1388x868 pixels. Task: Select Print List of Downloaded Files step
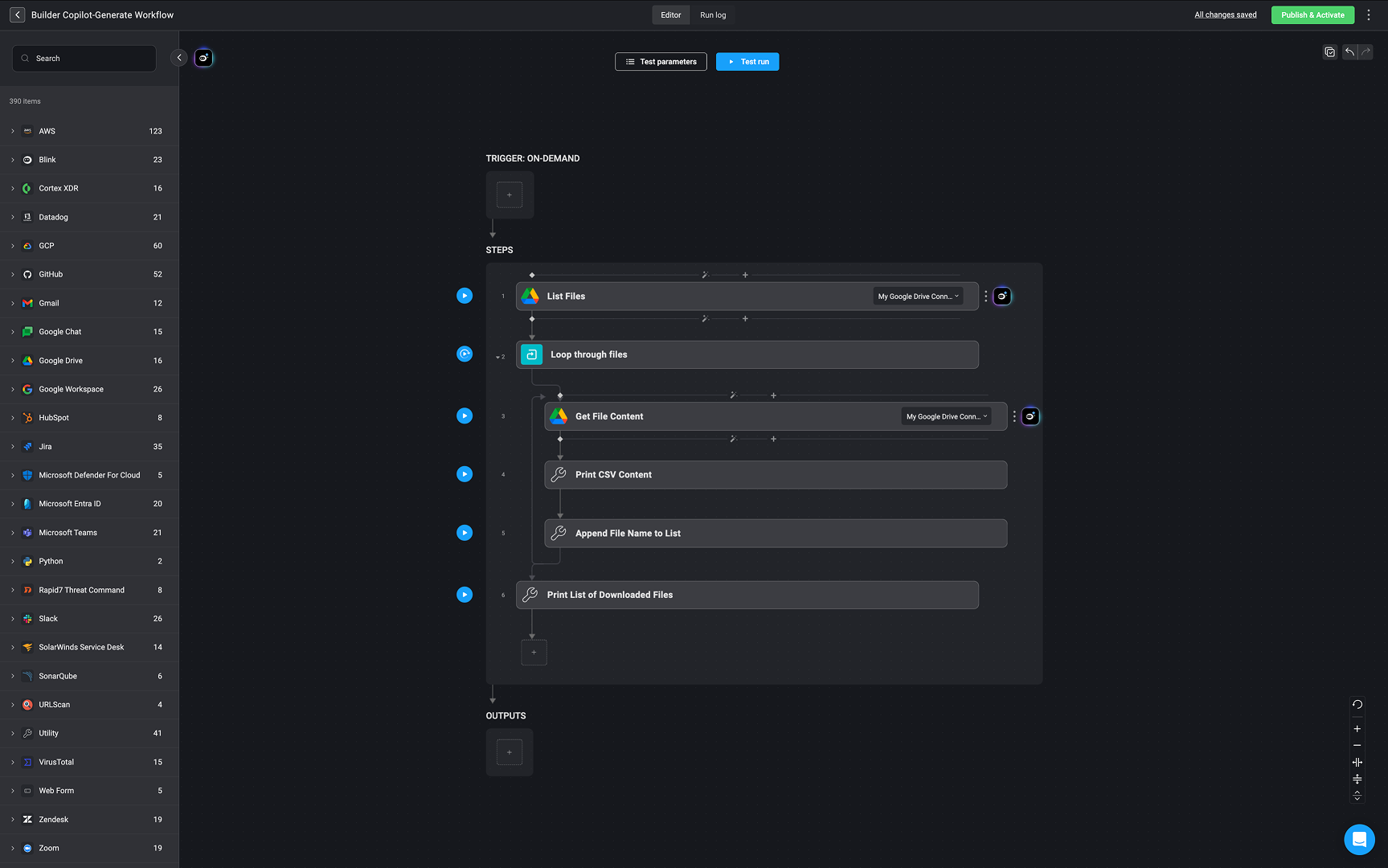[x=747, y=595]
